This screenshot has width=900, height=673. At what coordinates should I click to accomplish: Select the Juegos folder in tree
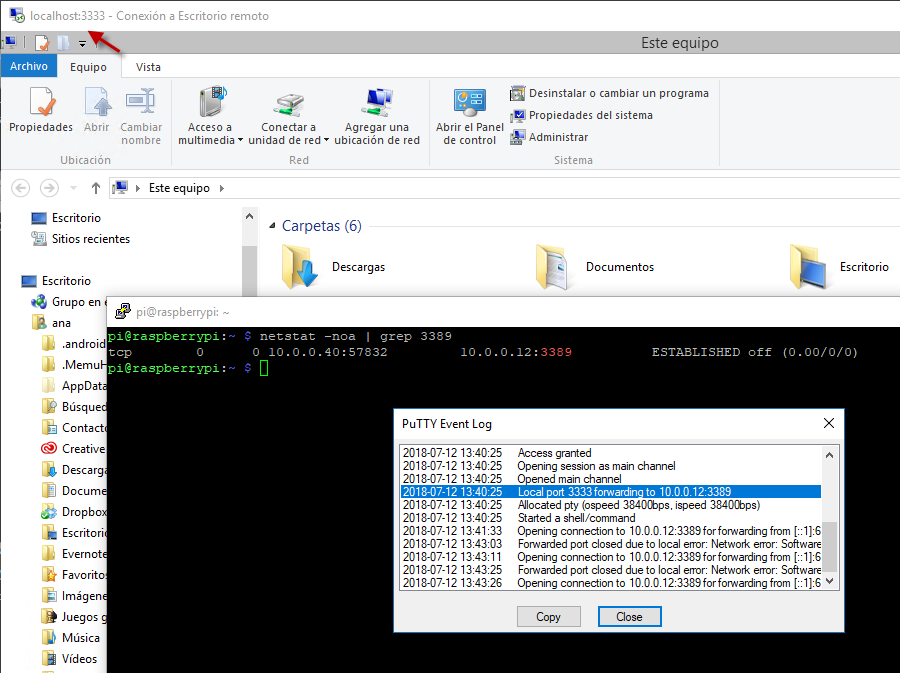(74, 617)
